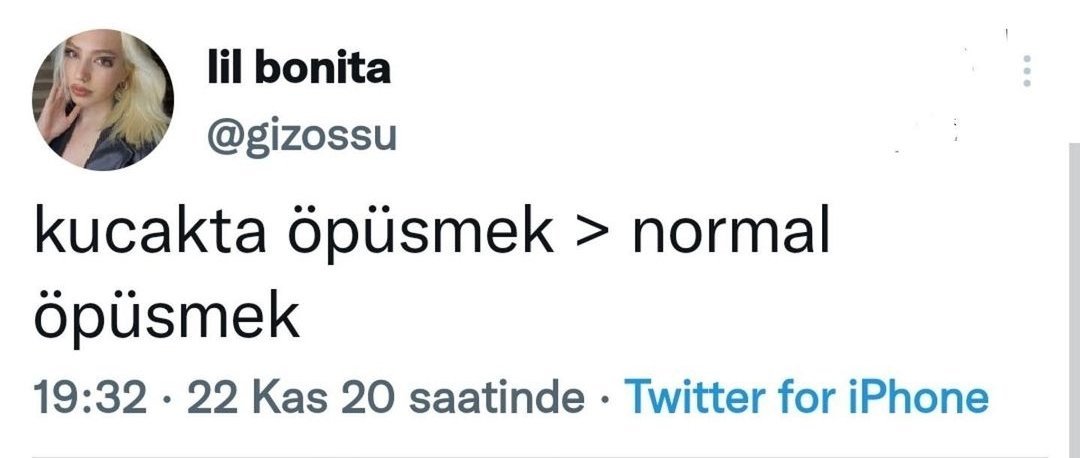1080x458 pixels.
Task: Click the @gizossu handle
Action: click(299, 135)
